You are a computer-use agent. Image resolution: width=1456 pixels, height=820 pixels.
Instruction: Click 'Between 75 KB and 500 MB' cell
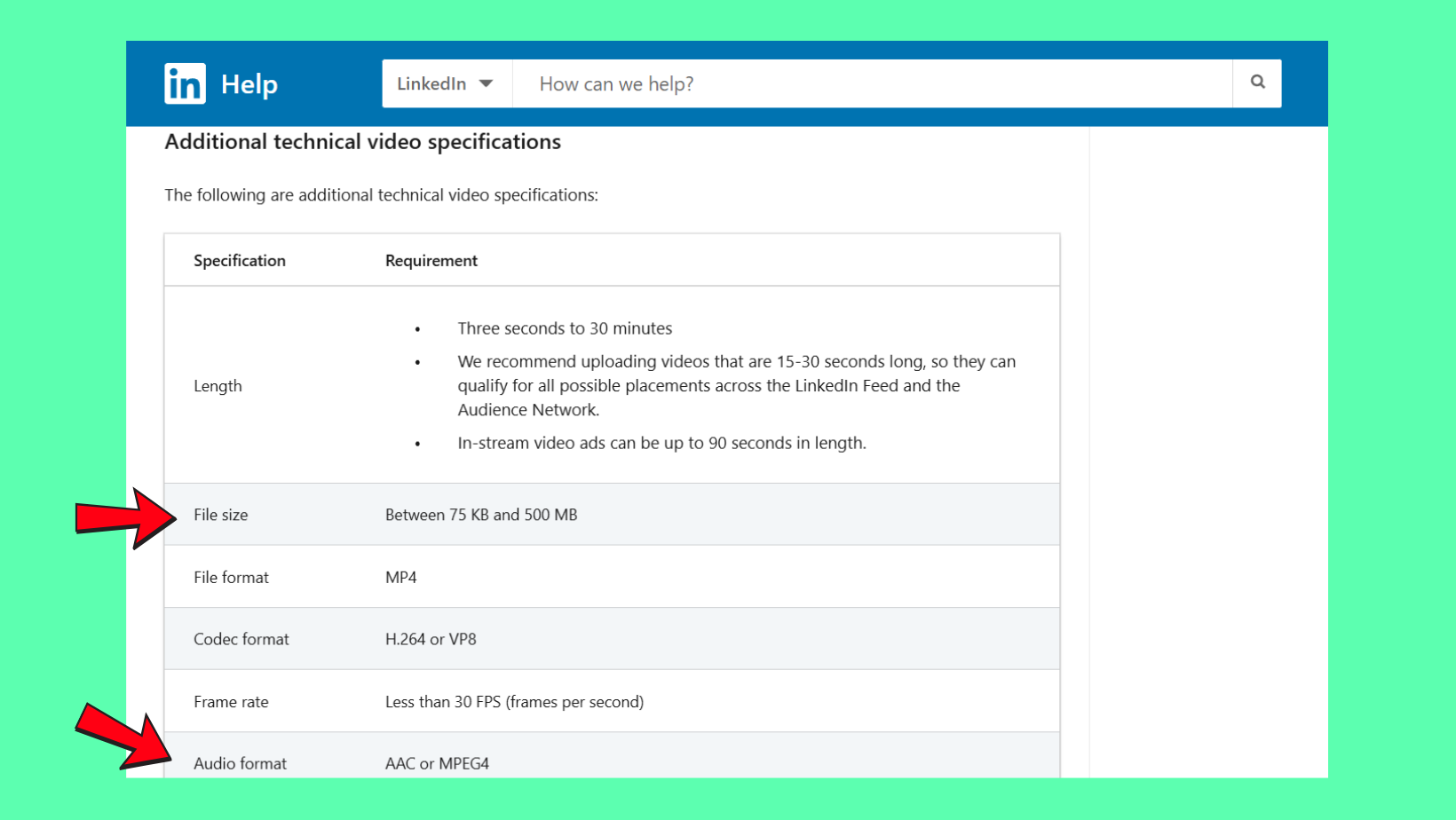point(481,515)
